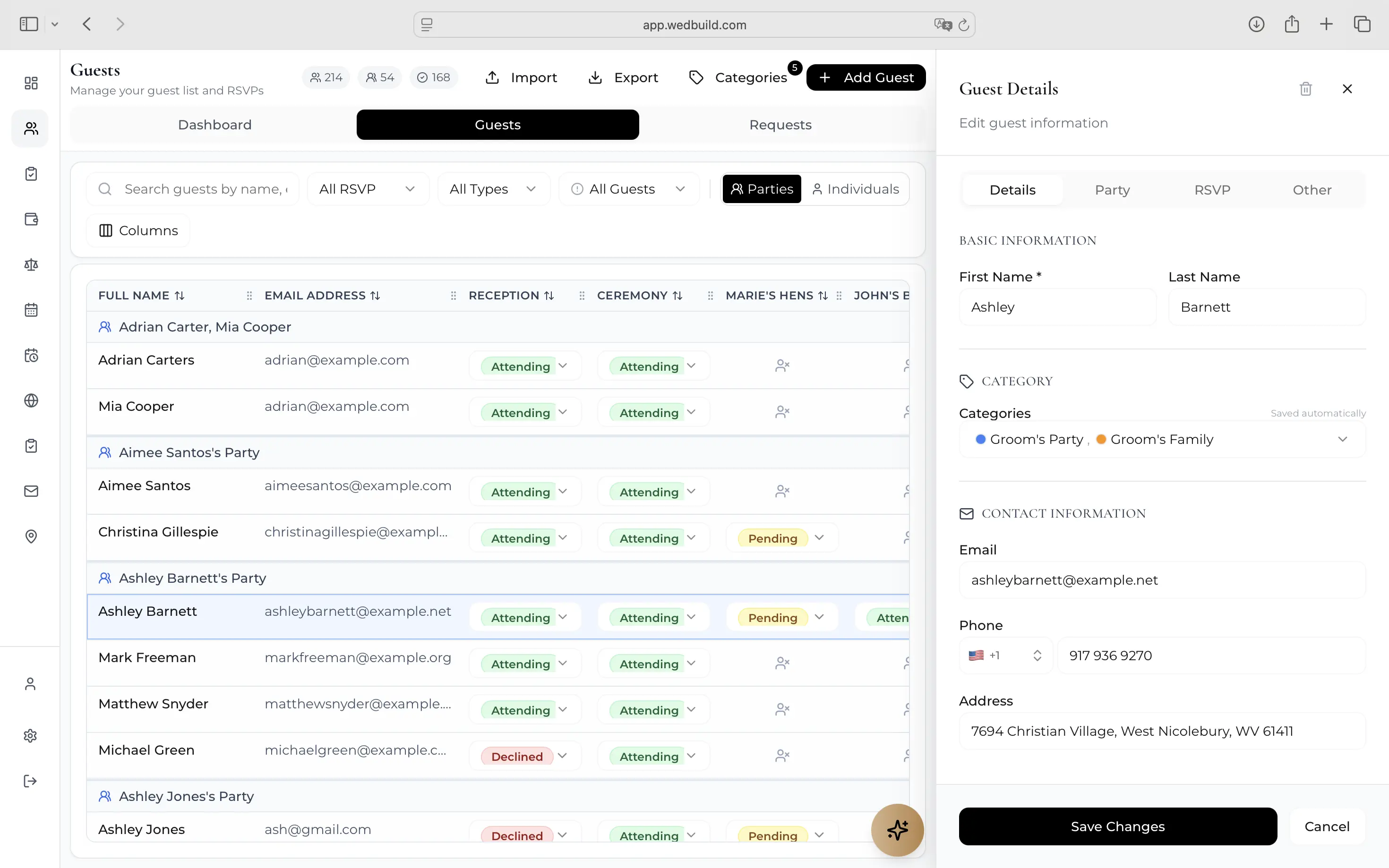Open a new browser tab with plus
The height and width of the screenshot is (868, 1389).
click(x=1327, y=24)
